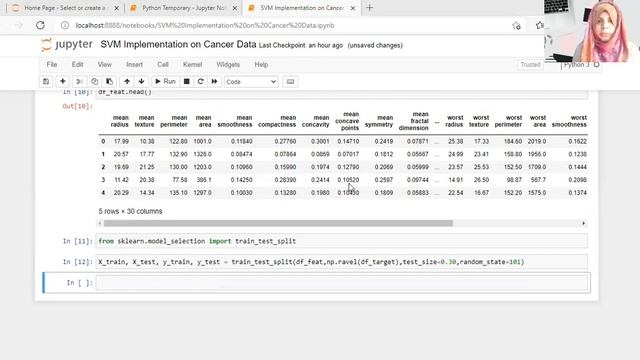Screen dimensions: 640x360
Task: Click the dataframe horizontal scrollbar thumb
Action: [x=278, y=223]
